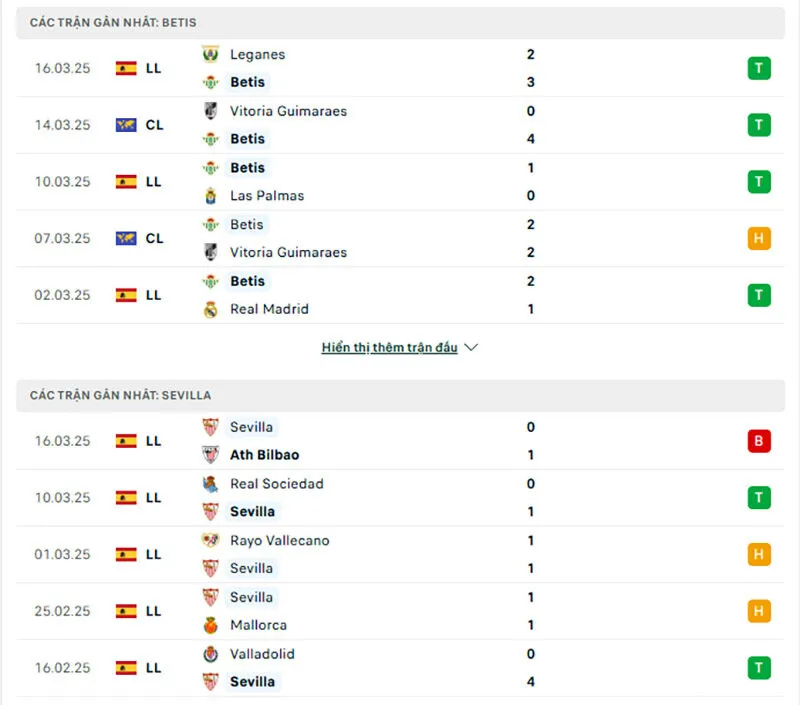Screen dimensions: 800x705
Task: Select the Real Betis logo
Action: [x=210, y=82]
